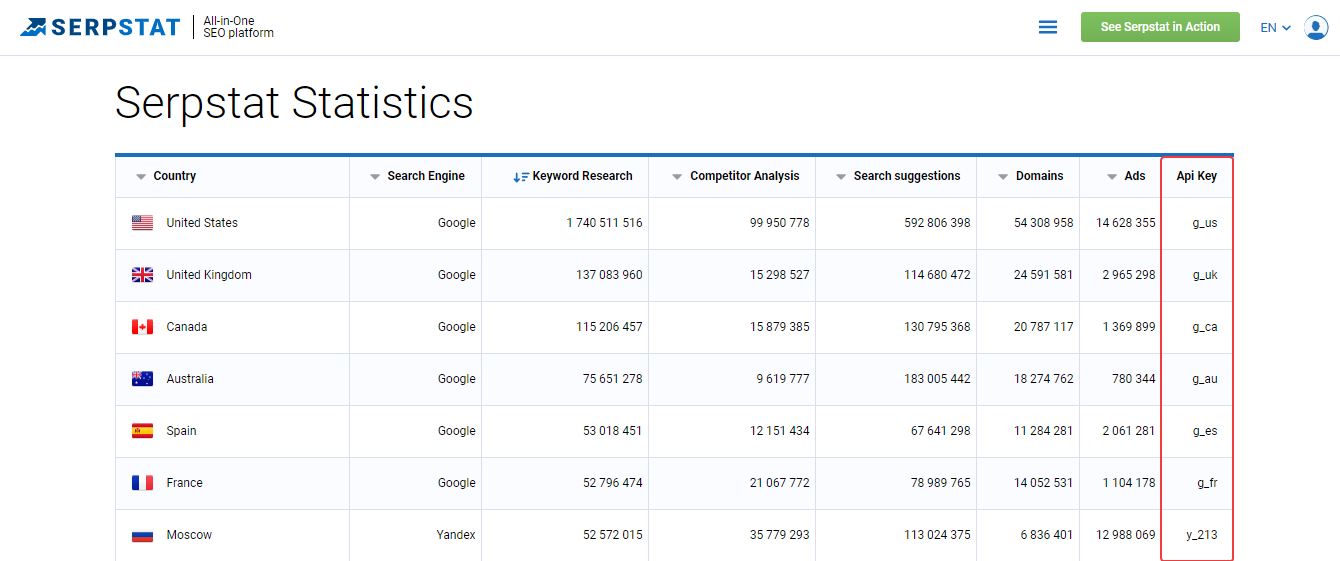The image size is (1340, 561).
Task: Click the active sort icon on Keyword Research
Action: point(520,177)
